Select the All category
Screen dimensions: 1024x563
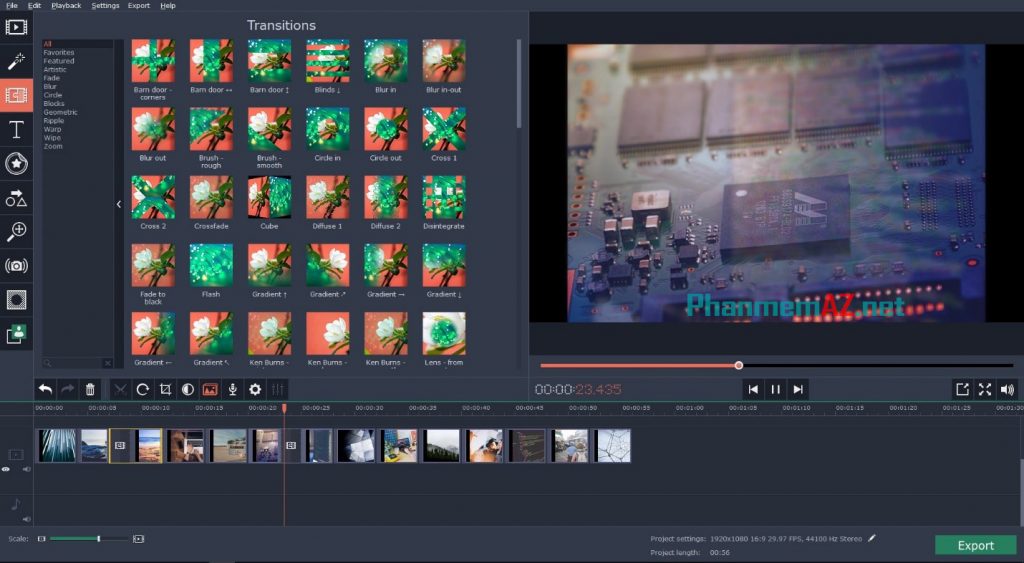[47, 44]
